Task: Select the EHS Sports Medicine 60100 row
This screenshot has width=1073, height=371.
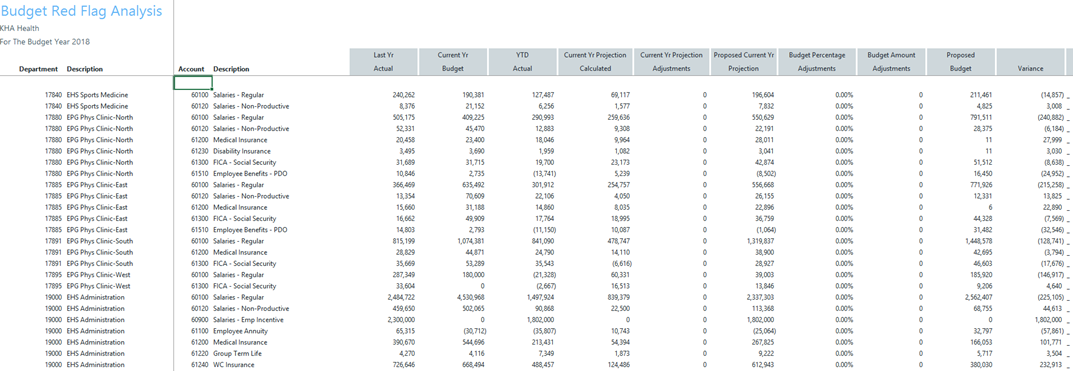Action: point(534,94)
